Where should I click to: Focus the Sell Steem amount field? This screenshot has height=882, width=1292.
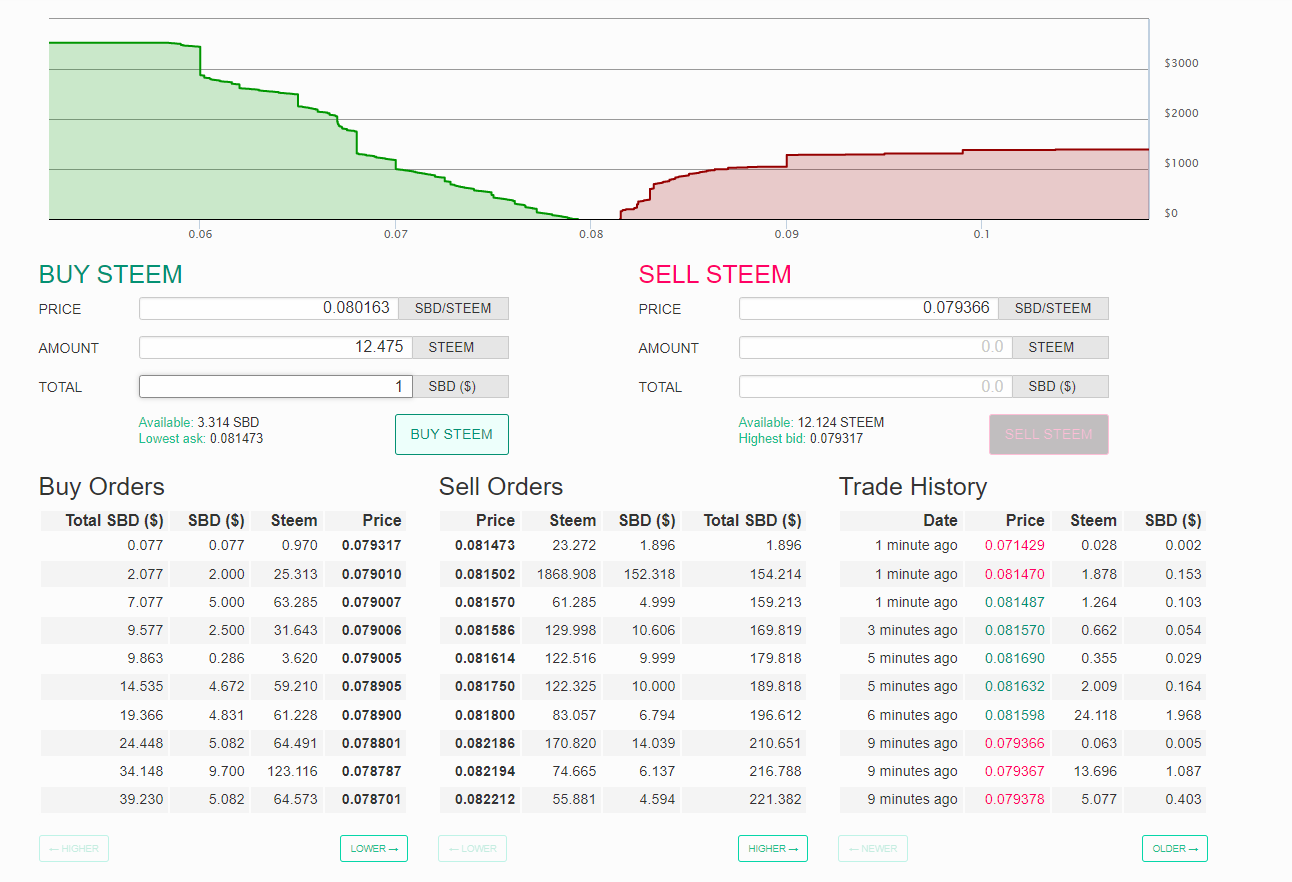(876, 347)
